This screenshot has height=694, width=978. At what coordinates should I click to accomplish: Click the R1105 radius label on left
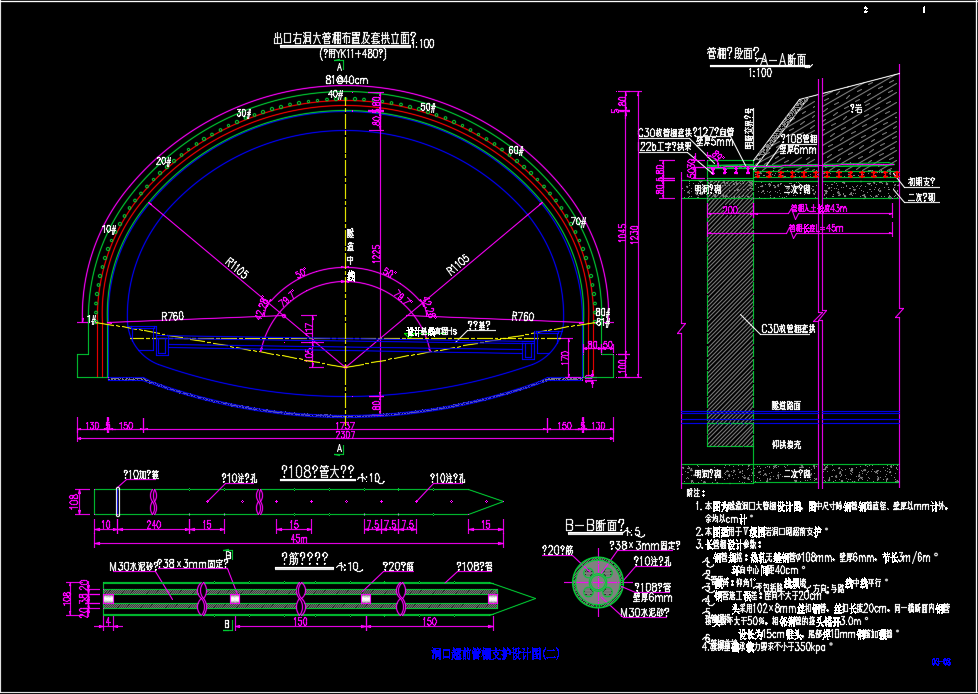pos(237,266)
